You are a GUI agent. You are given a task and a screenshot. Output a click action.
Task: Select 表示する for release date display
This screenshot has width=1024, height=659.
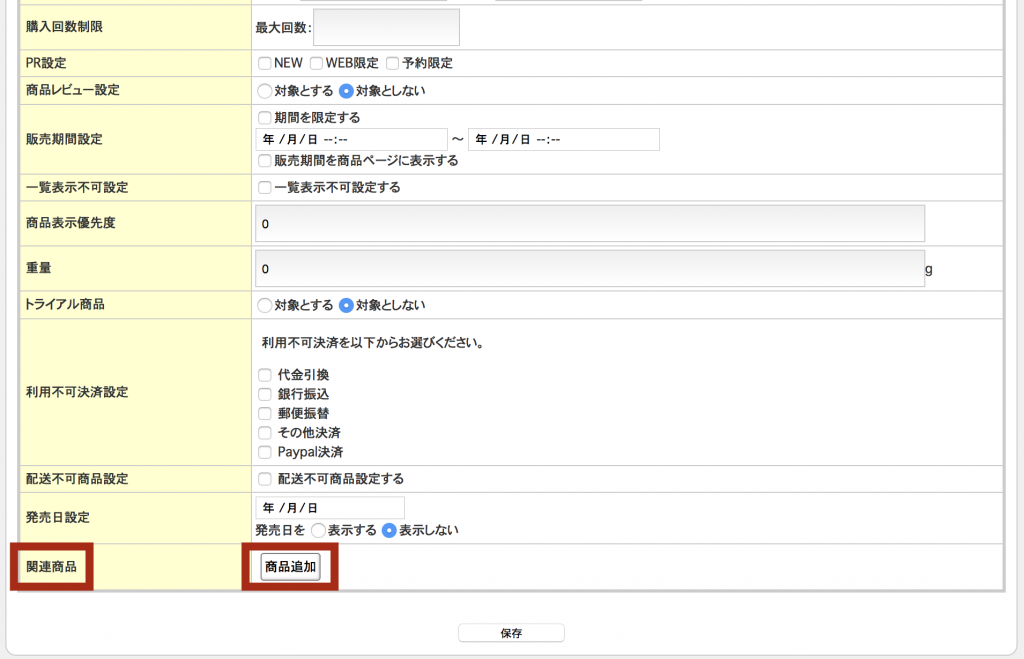[x=320, y=529]
